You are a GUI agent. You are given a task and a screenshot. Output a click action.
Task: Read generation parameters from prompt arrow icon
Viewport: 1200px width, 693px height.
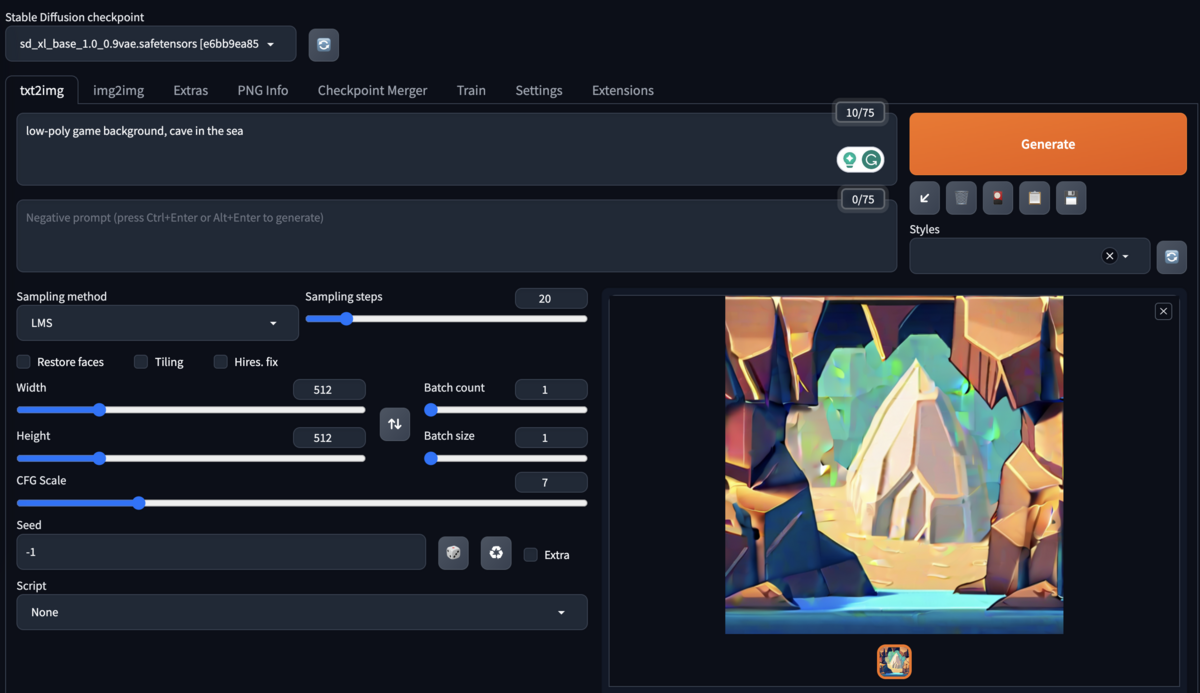pos(924,197)
